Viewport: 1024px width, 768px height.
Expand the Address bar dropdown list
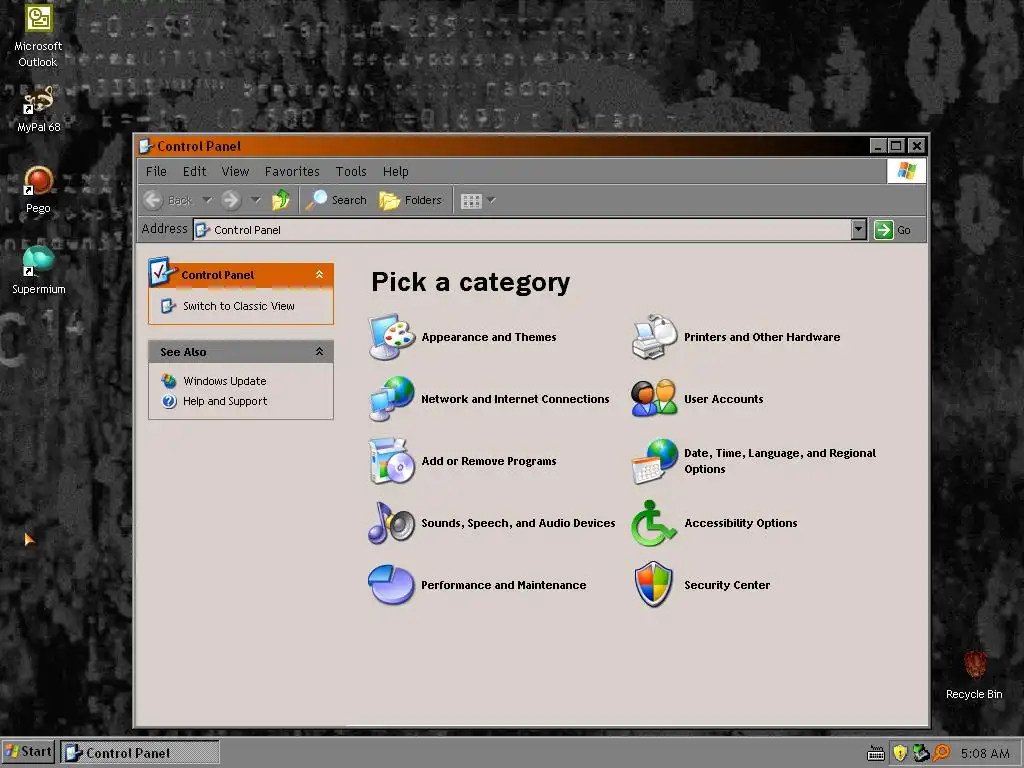point(859,229)
